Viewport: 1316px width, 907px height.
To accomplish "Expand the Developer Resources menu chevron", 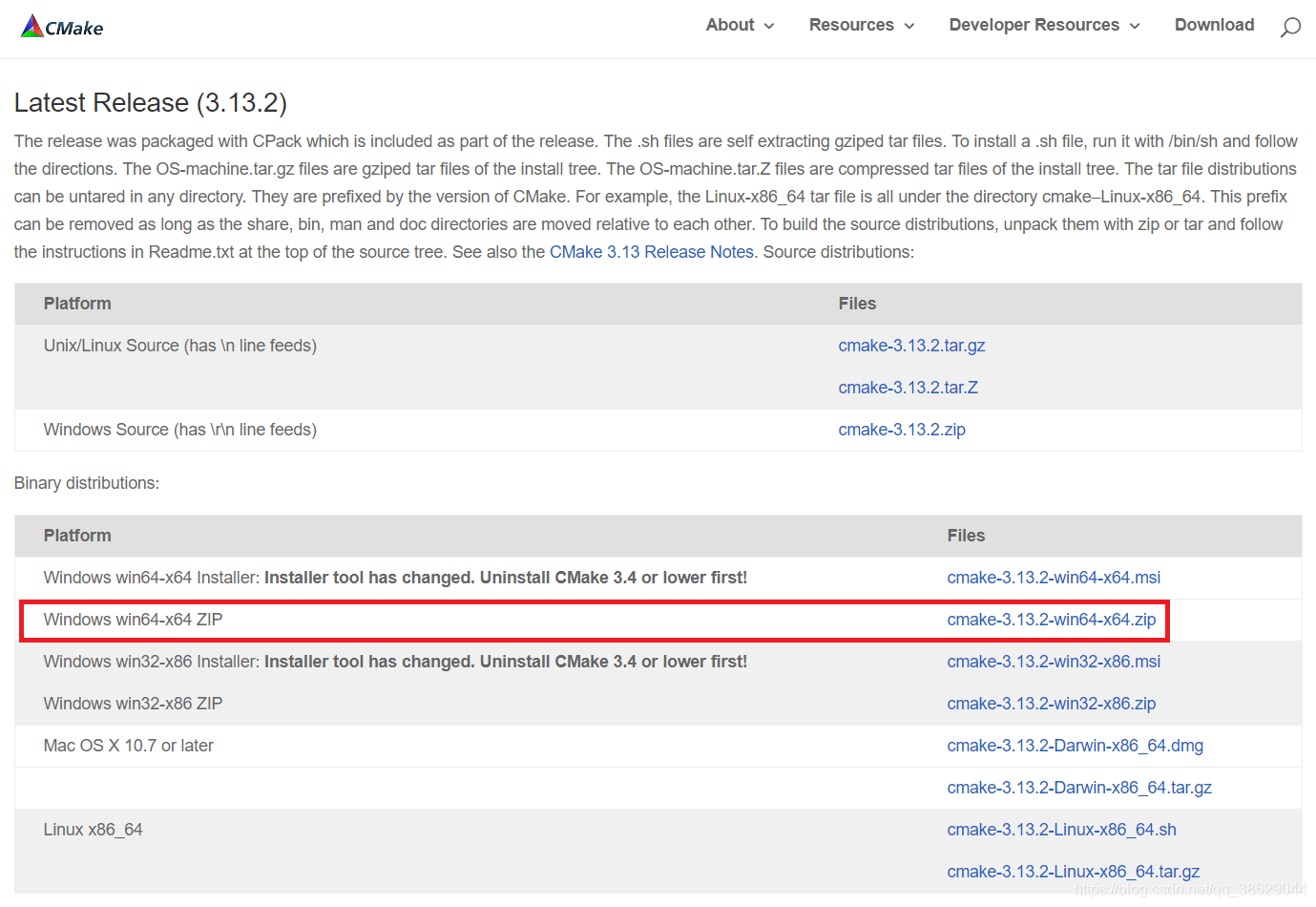I will (1135, 26).
